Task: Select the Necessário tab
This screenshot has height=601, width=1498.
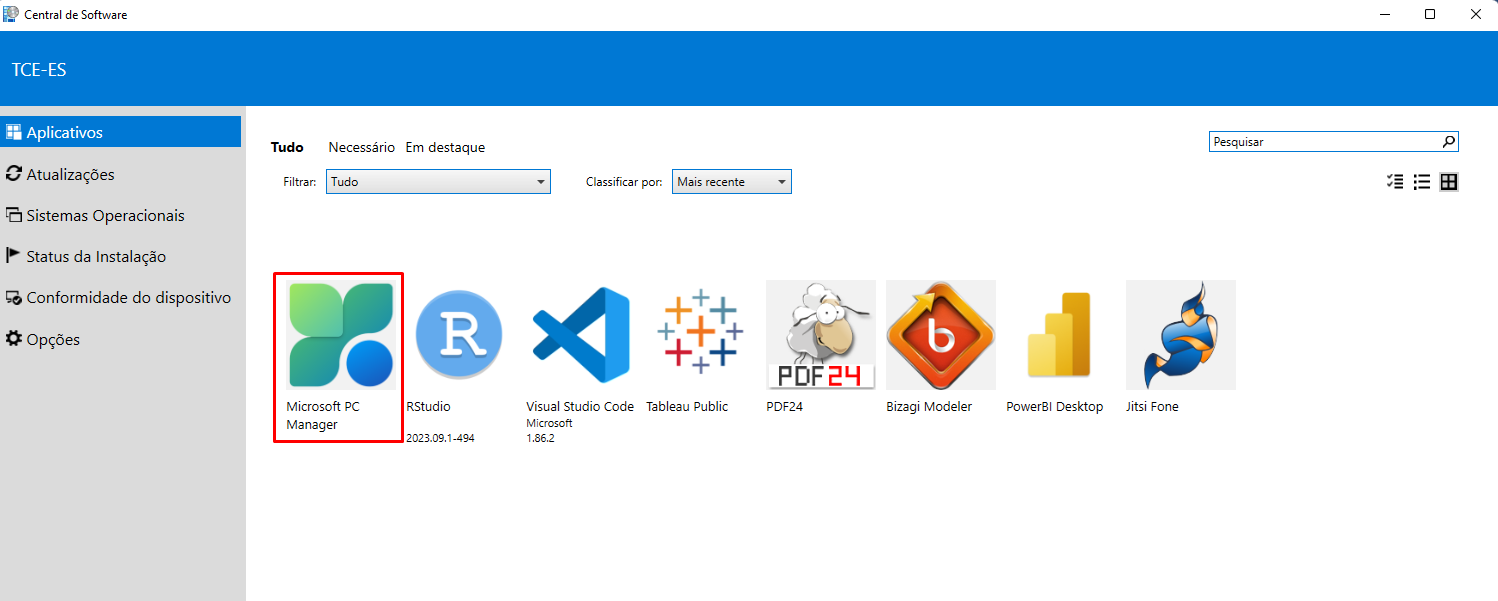Action: [x=362, y=147]
